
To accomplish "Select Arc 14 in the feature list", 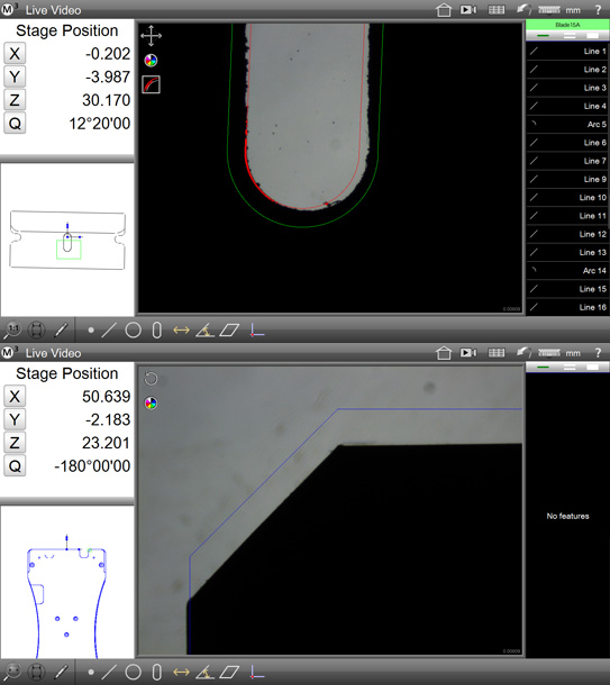I will click(x=567, y=271).
